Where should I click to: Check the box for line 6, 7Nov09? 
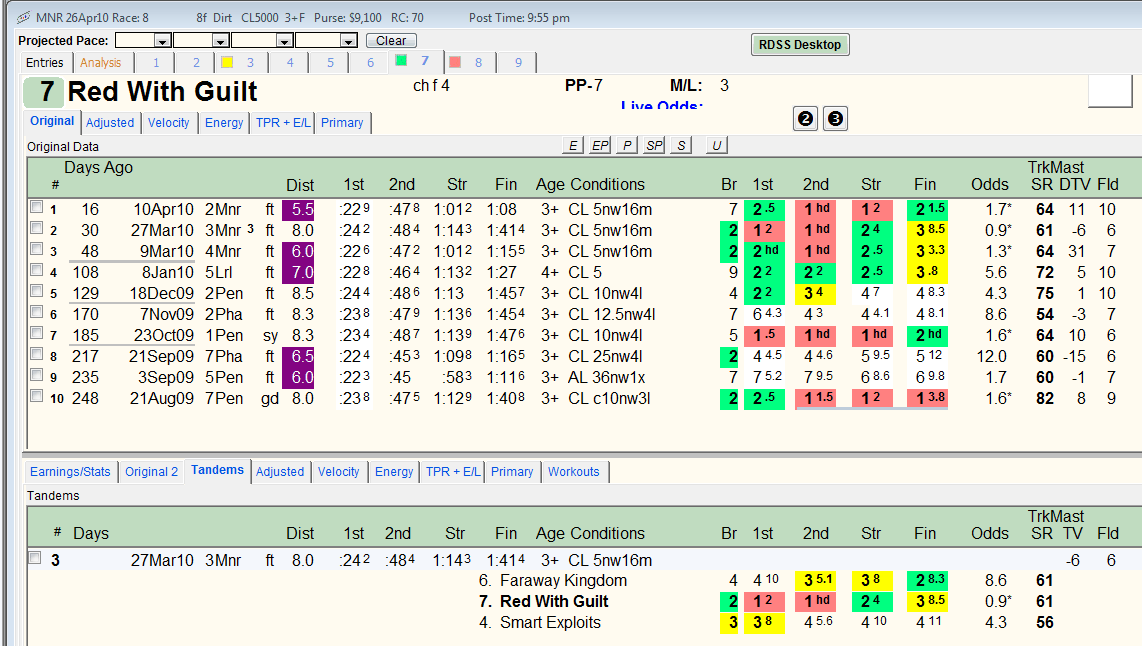pyautogui.click(x=36, y=312)
